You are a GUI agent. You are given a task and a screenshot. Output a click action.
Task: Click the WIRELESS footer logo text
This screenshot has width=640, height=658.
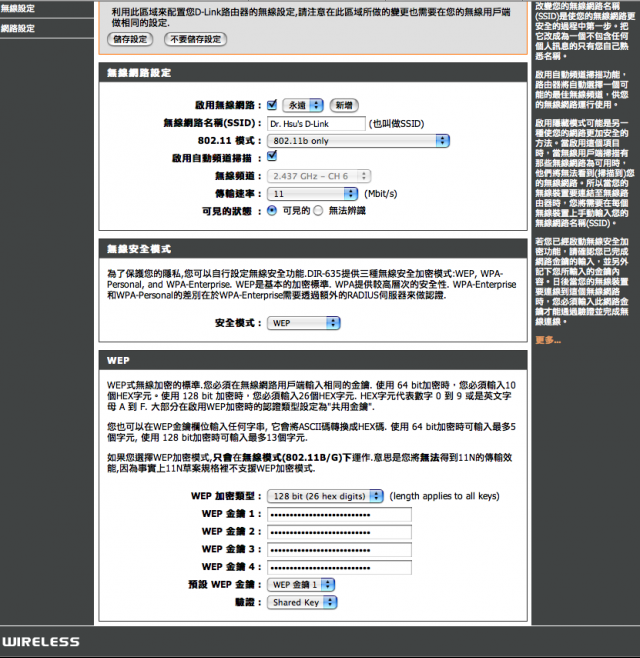pyautogui.click(x=41, y=642)
